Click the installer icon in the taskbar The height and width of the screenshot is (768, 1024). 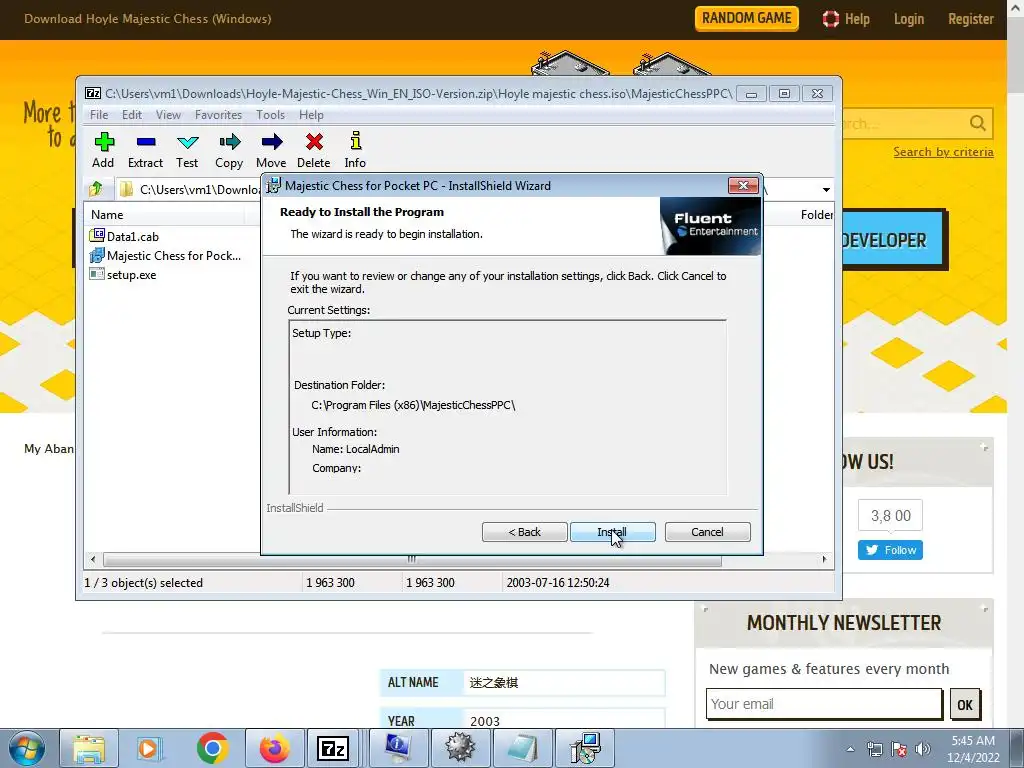[584, 748]
